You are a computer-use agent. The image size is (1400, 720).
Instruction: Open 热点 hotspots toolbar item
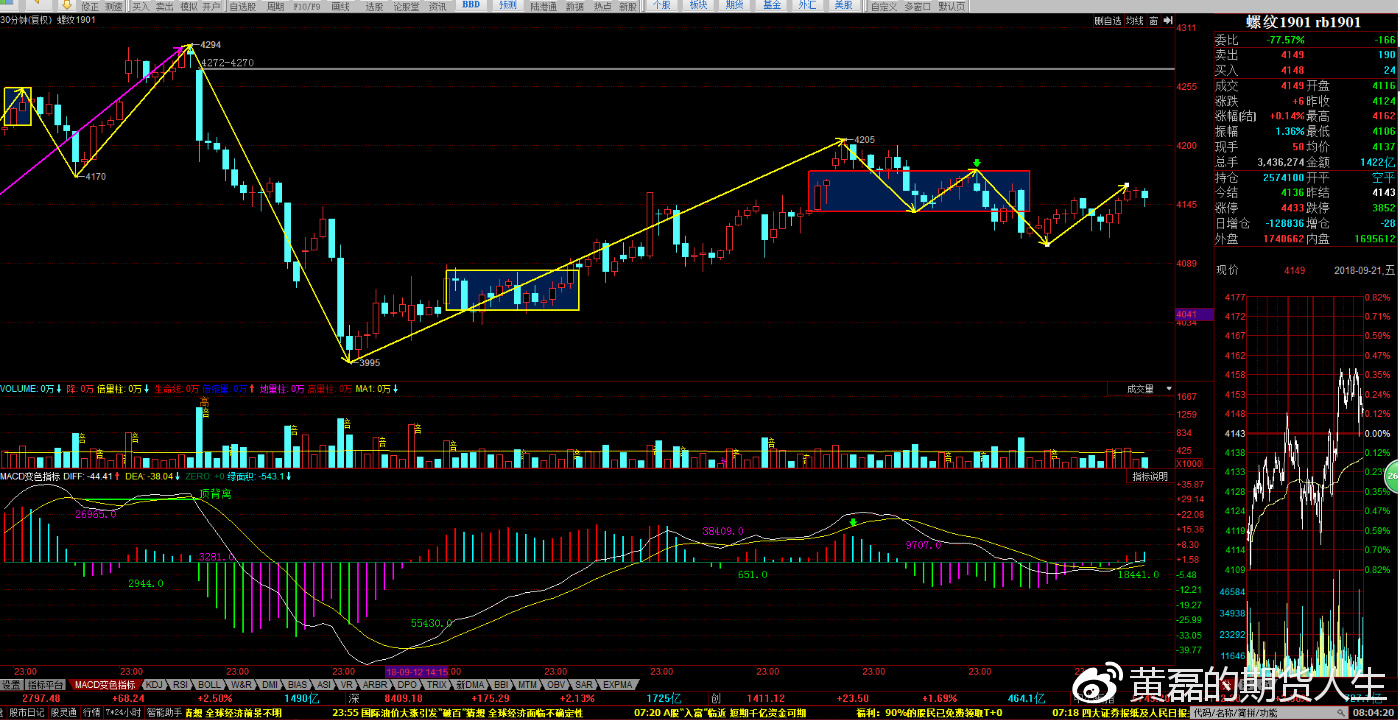(x=602, y=6)
